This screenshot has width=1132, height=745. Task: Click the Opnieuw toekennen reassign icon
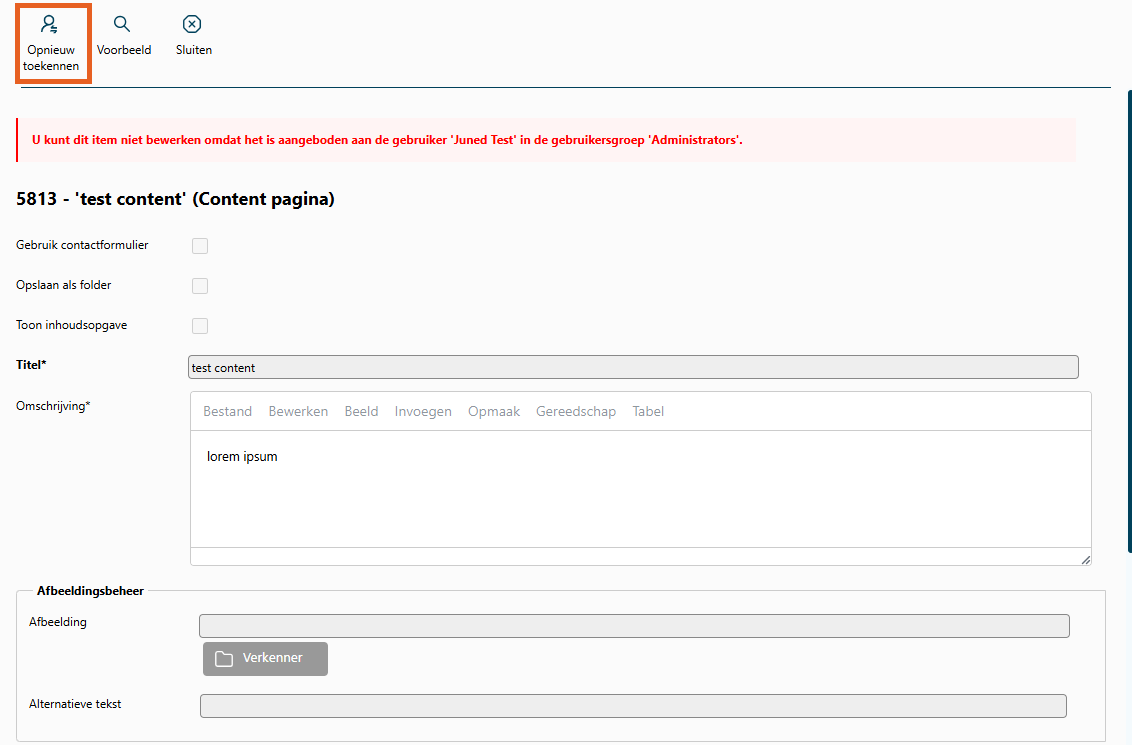50,25
